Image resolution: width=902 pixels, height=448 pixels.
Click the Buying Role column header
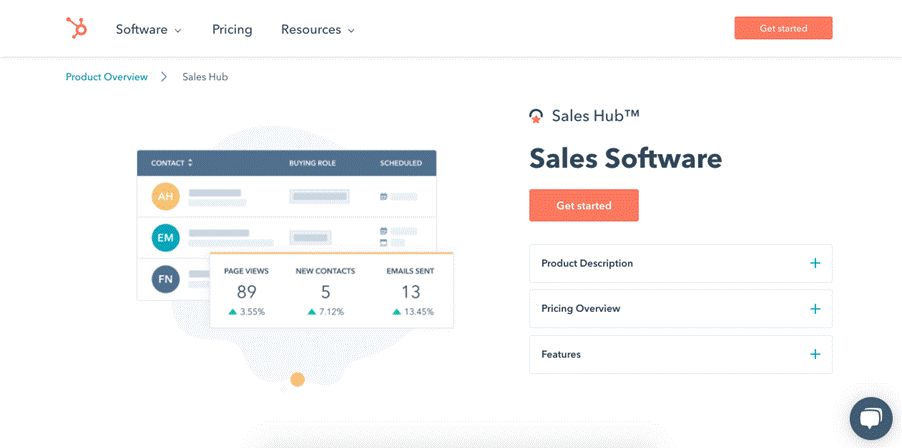coord(312,163)
